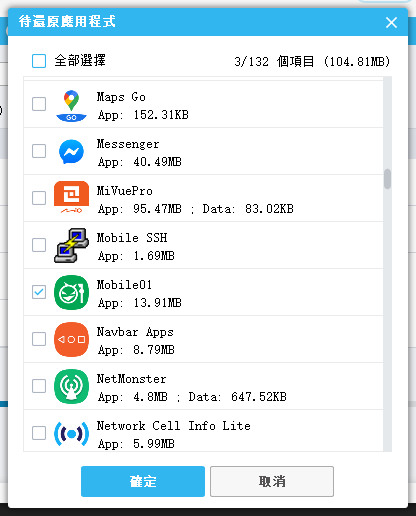Click the NetMonster app icon
Screen dimensions: 416x516
pos(71,386)
